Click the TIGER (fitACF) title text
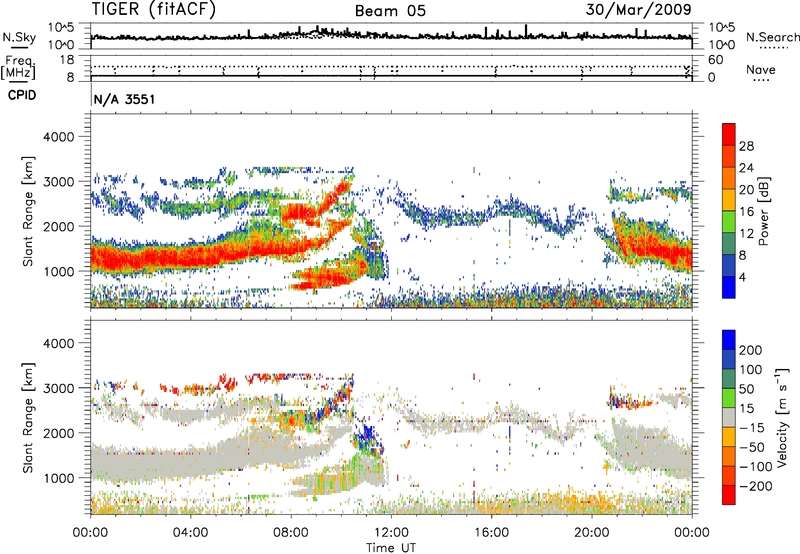Screen dimensions: 800x554 154,9
